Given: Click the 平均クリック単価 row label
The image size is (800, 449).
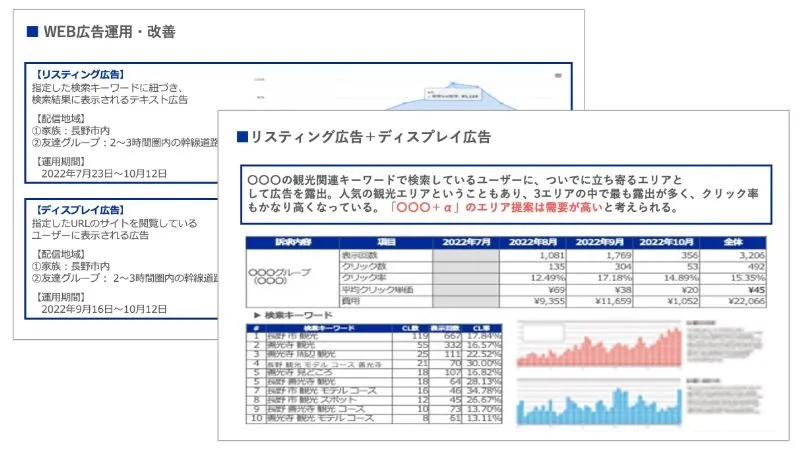Looking at the screenshot, I should point(378,290).
